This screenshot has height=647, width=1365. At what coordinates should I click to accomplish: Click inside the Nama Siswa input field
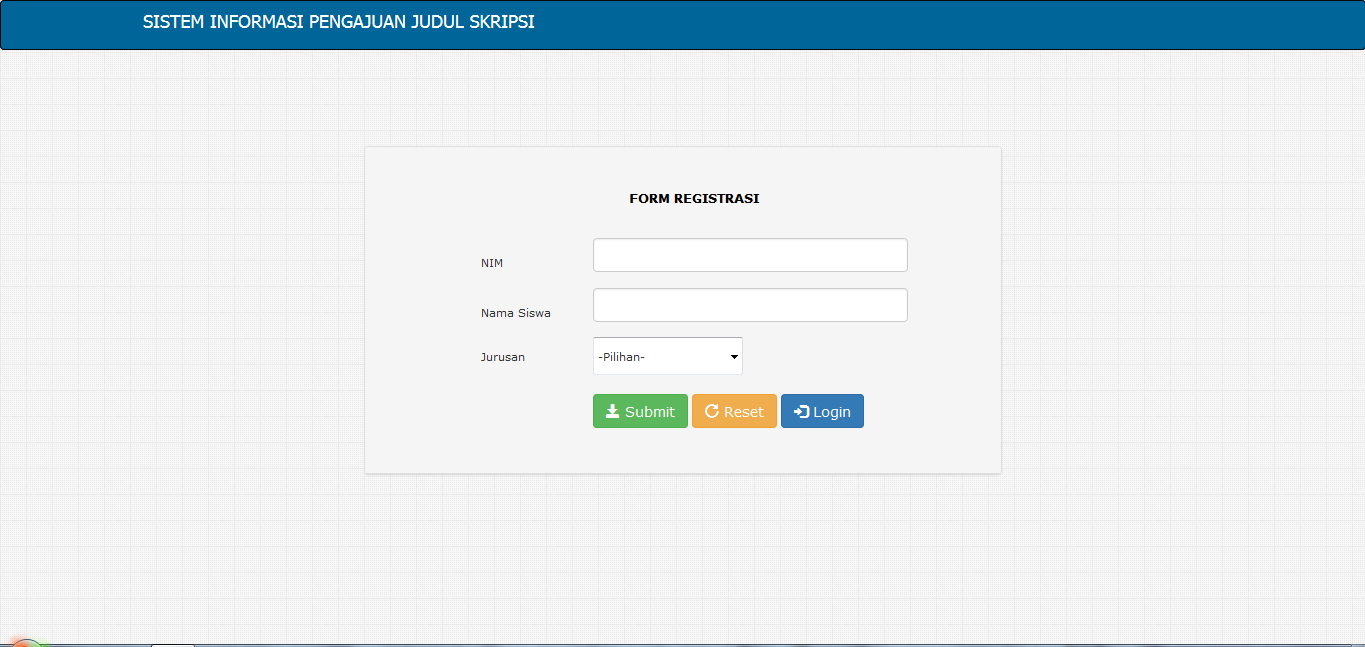[750, 305]
